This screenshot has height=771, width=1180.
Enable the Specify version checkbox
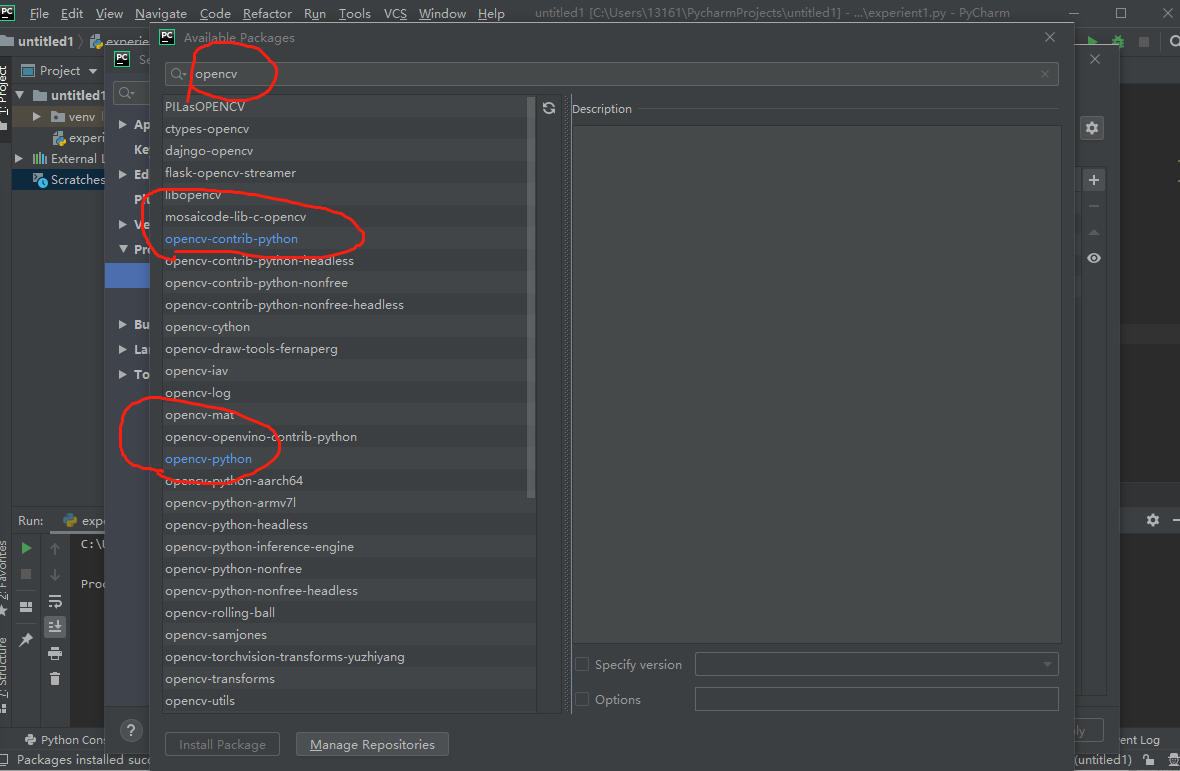(582, 664)
